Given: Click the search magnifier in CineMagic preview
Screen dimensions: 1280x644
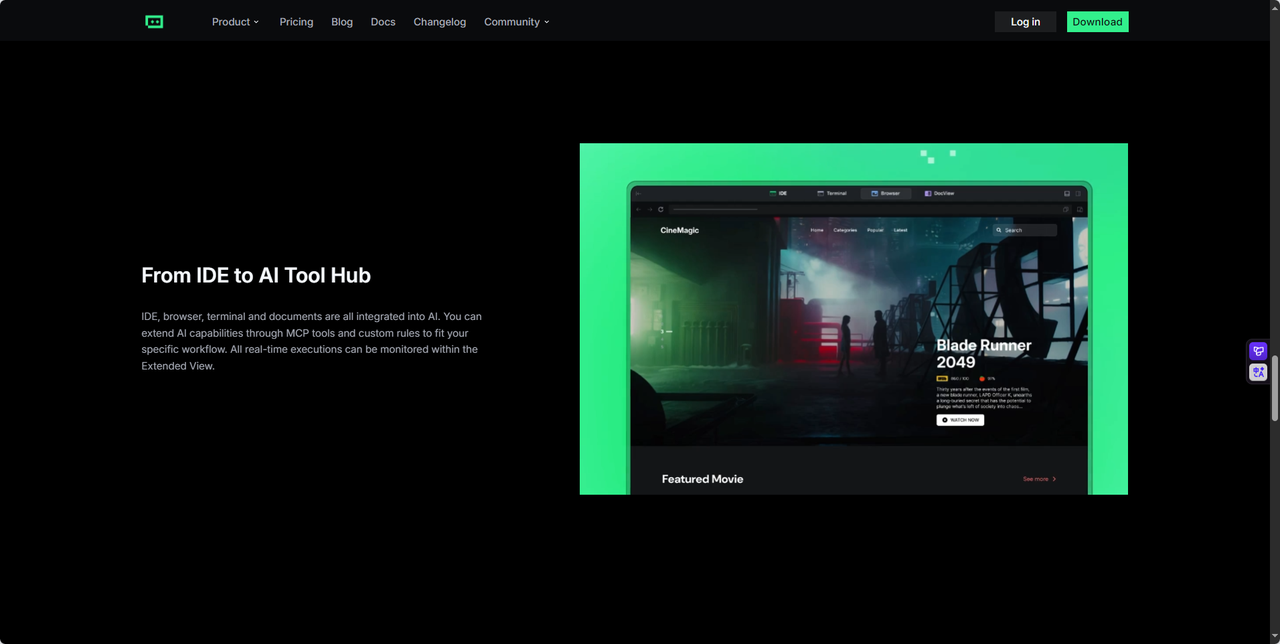Looking at the screenshot, I should 998,230.
